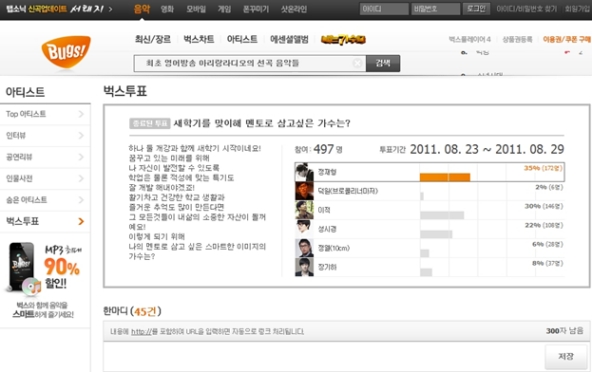Select 인터뷰 in sidebar

(16, 135)
